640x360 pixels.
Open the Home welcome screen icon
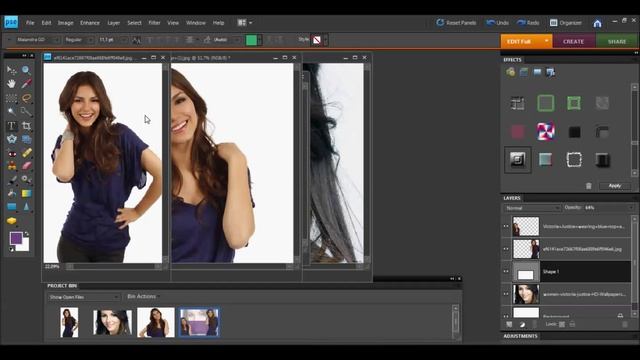tap(597, 23)
